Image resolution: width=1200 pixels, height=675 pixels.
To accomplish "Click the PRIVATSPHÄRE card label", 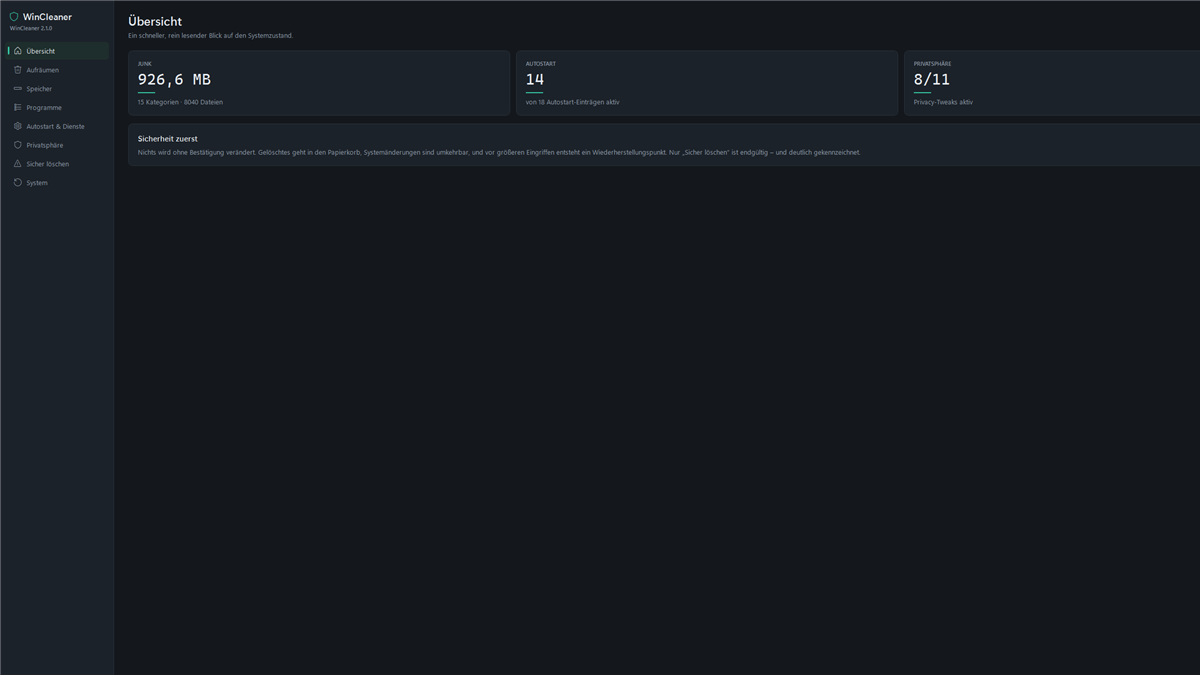I will coord(932,63).
